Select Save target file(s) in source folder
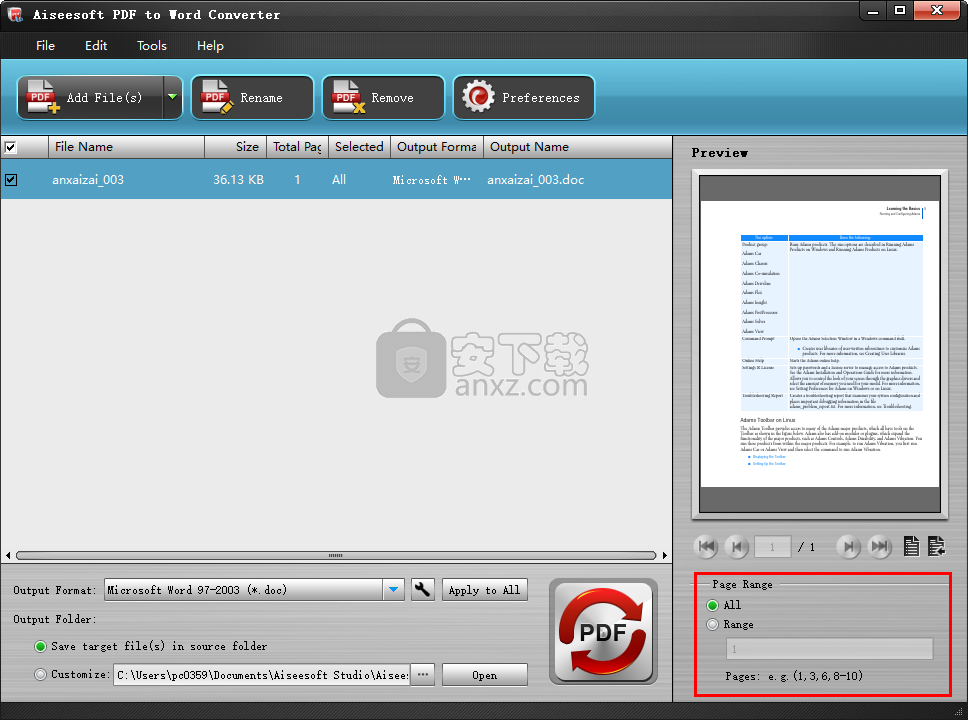968x720 pixels. [41, 647]
